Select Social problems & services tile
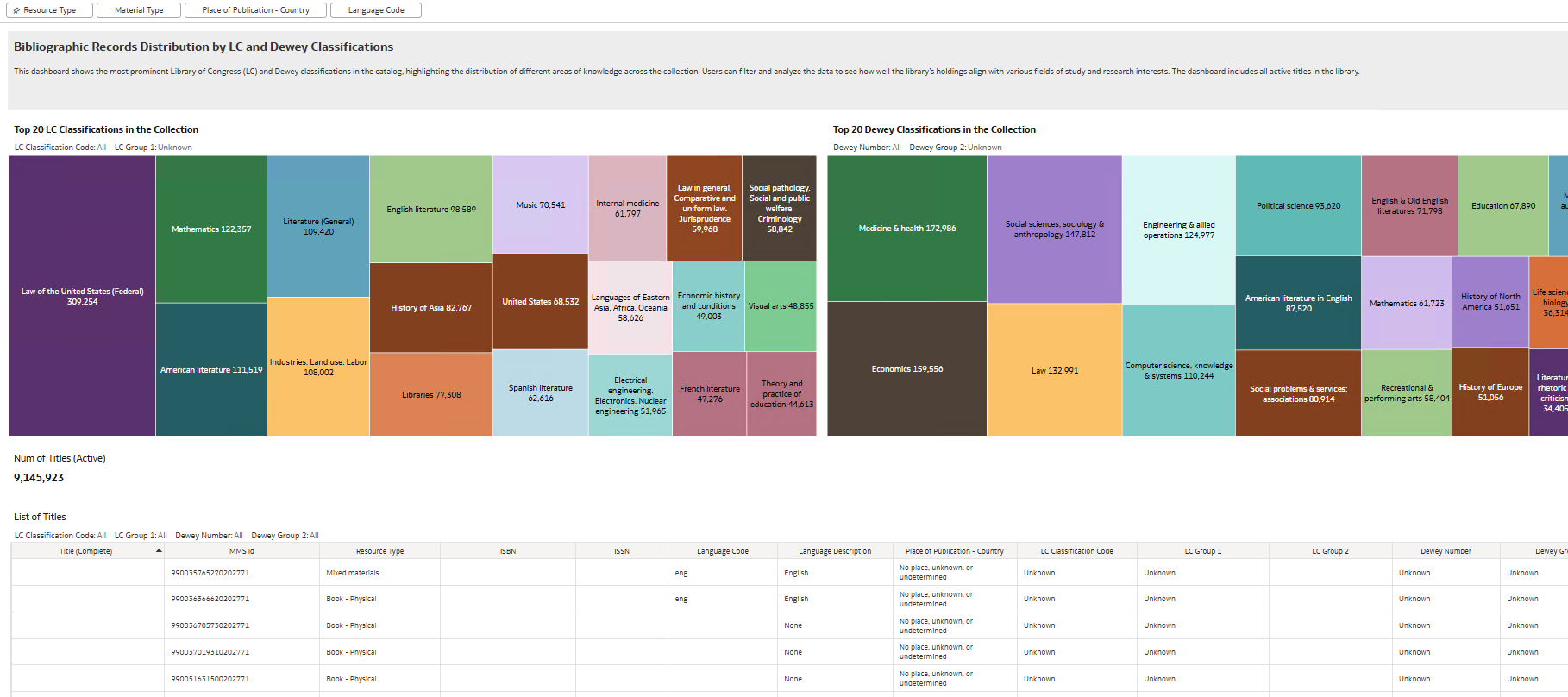Viewport: 1568px width, 697px height. coord(1298,393)
